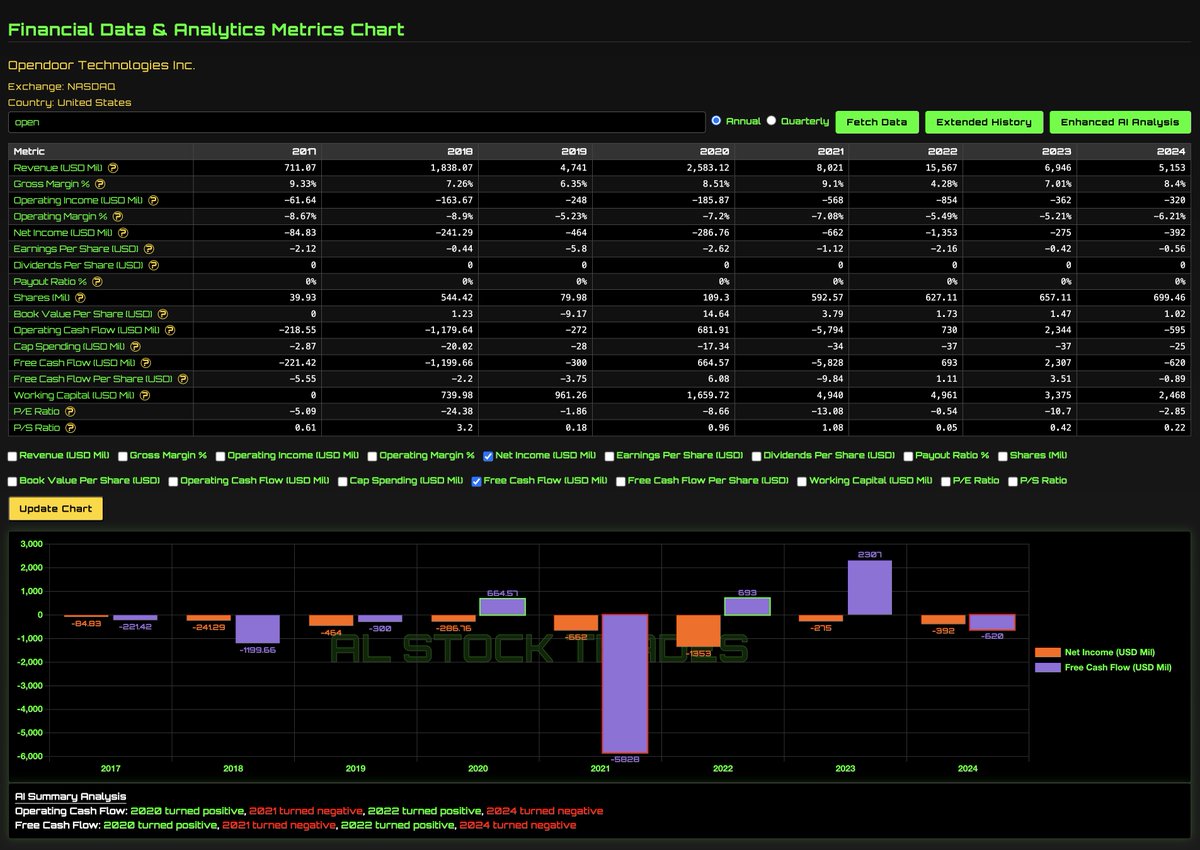The height and width of the screenshot is (850, 1200).
Task: Select the Quarterly radio button
Action: (771, 121)
